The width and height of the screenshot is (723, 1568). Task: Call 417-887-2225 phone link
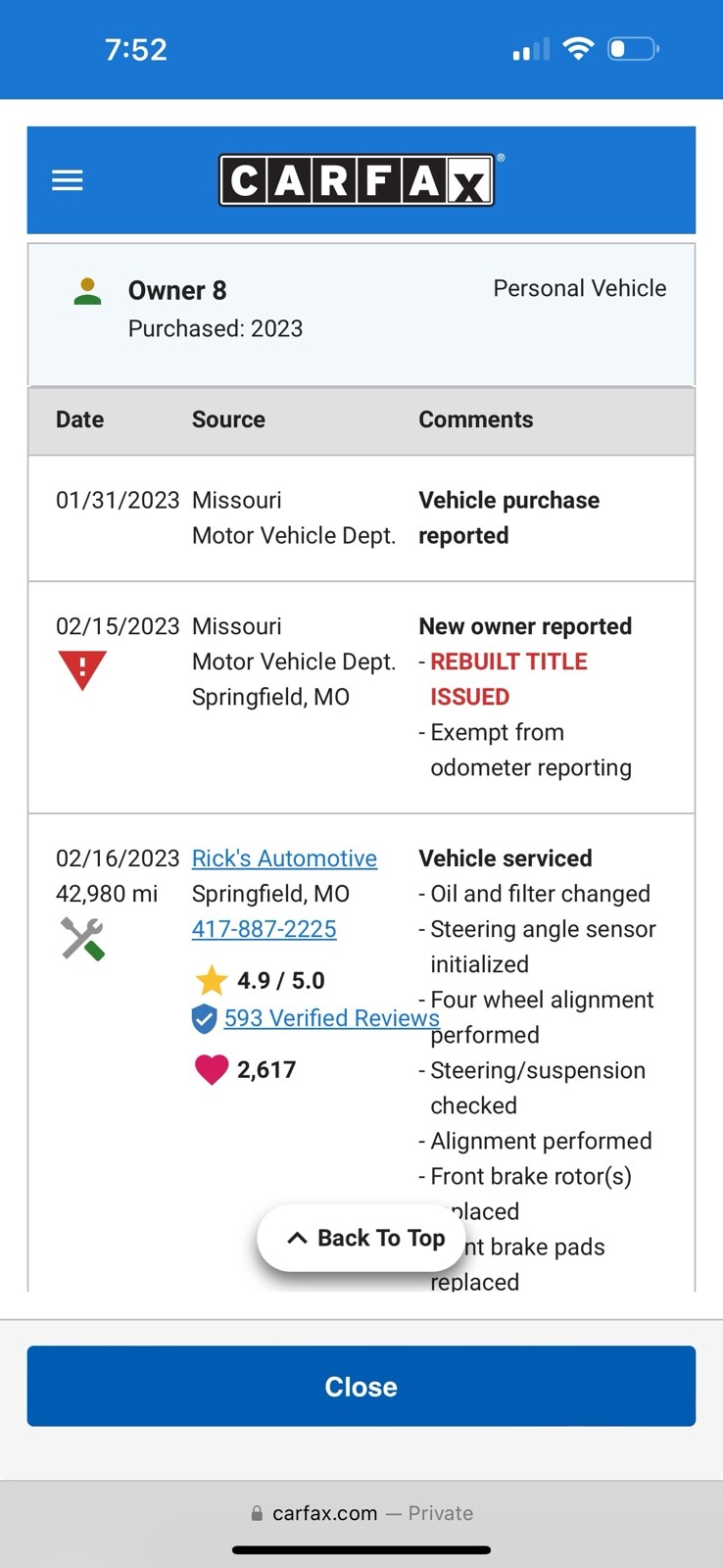(264, 929)
